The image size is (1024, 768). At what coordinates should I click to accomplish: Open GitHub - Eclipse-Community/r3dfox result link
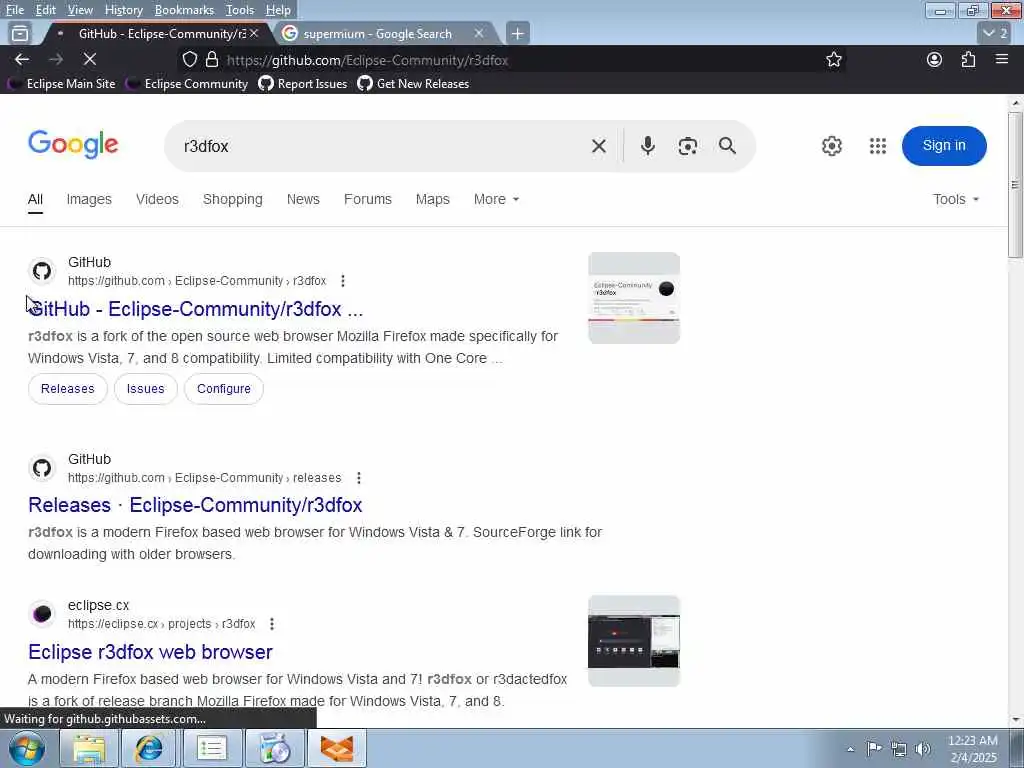pyautogui.click(x=195, y=309)
